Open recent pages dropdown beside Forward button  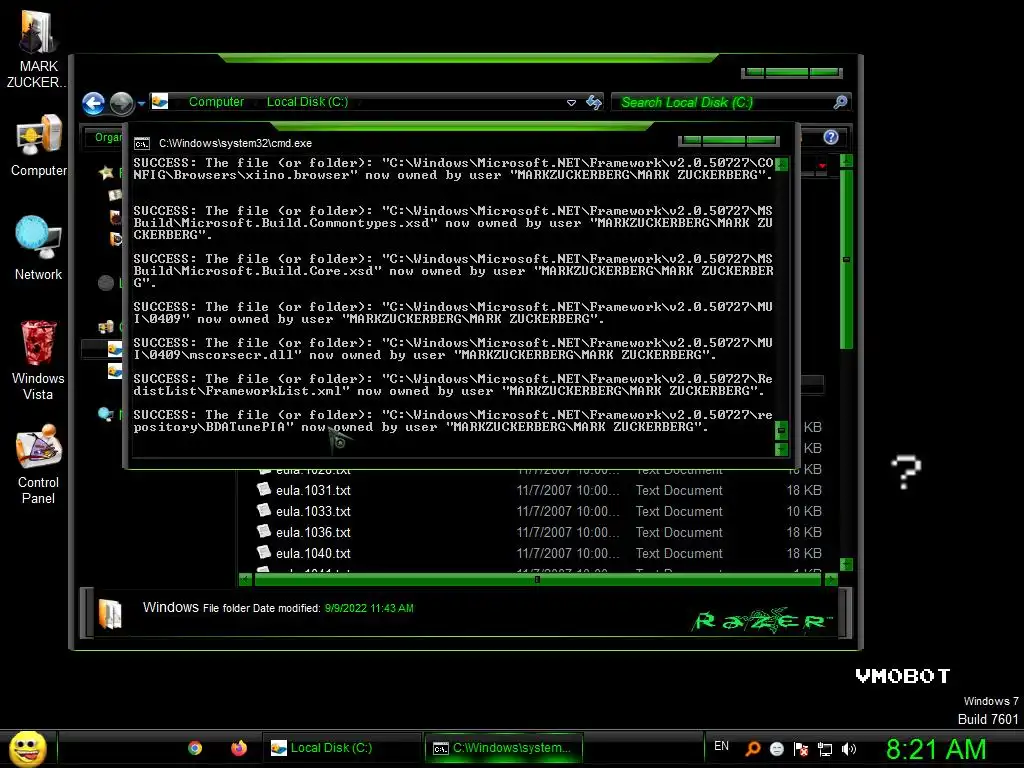pos(141,103)
